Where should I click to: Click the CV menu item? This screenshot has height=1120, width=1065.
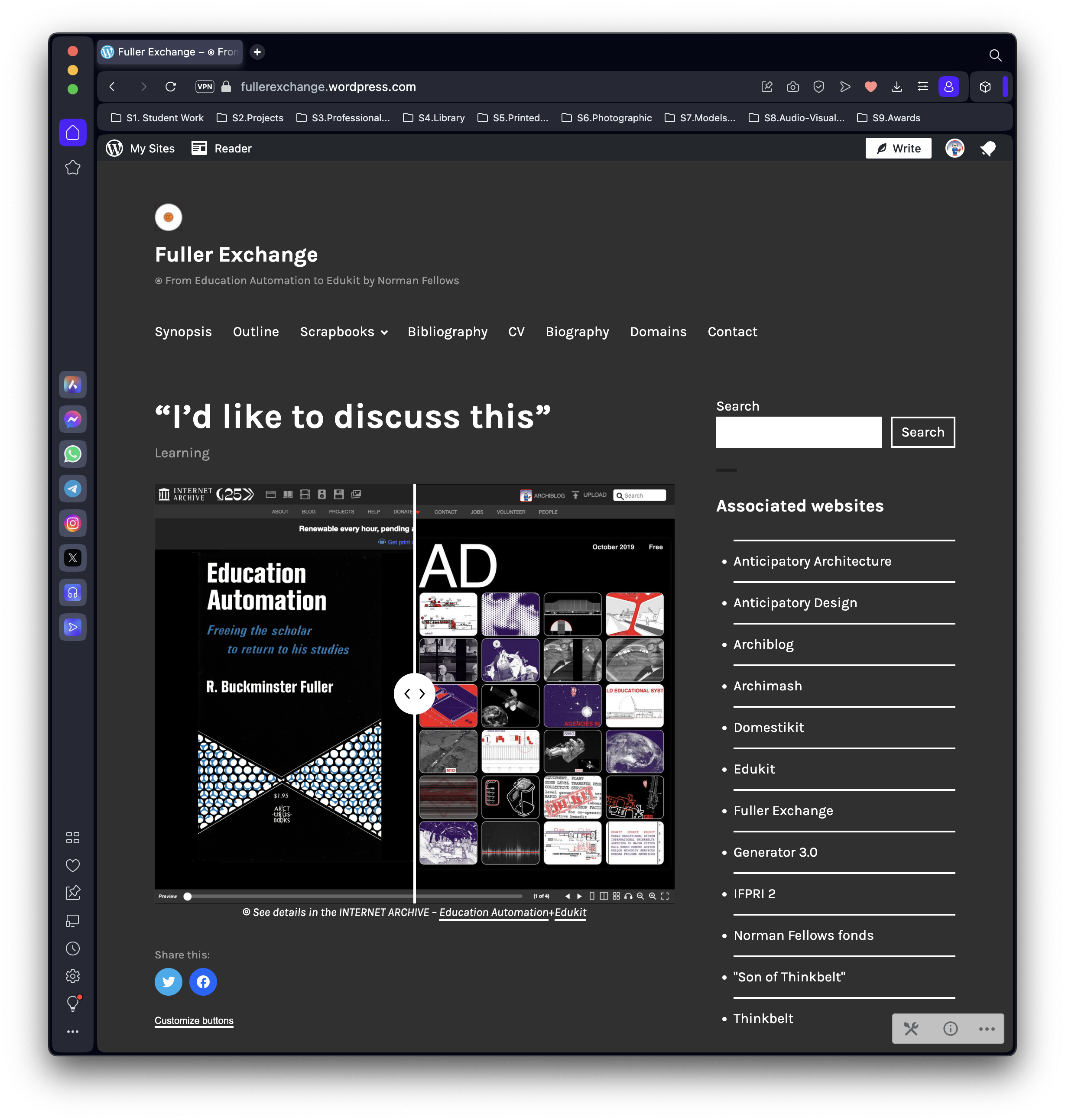pos(516,332)
